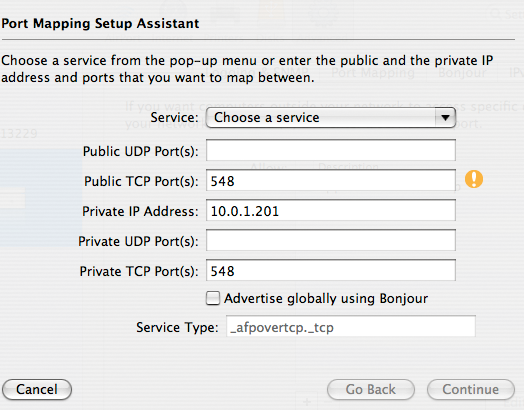The height and width of the screenshot is (410, 524).
Task: Enable Advertise globally using Bonjour checkbox
Action: coord(213,298)
